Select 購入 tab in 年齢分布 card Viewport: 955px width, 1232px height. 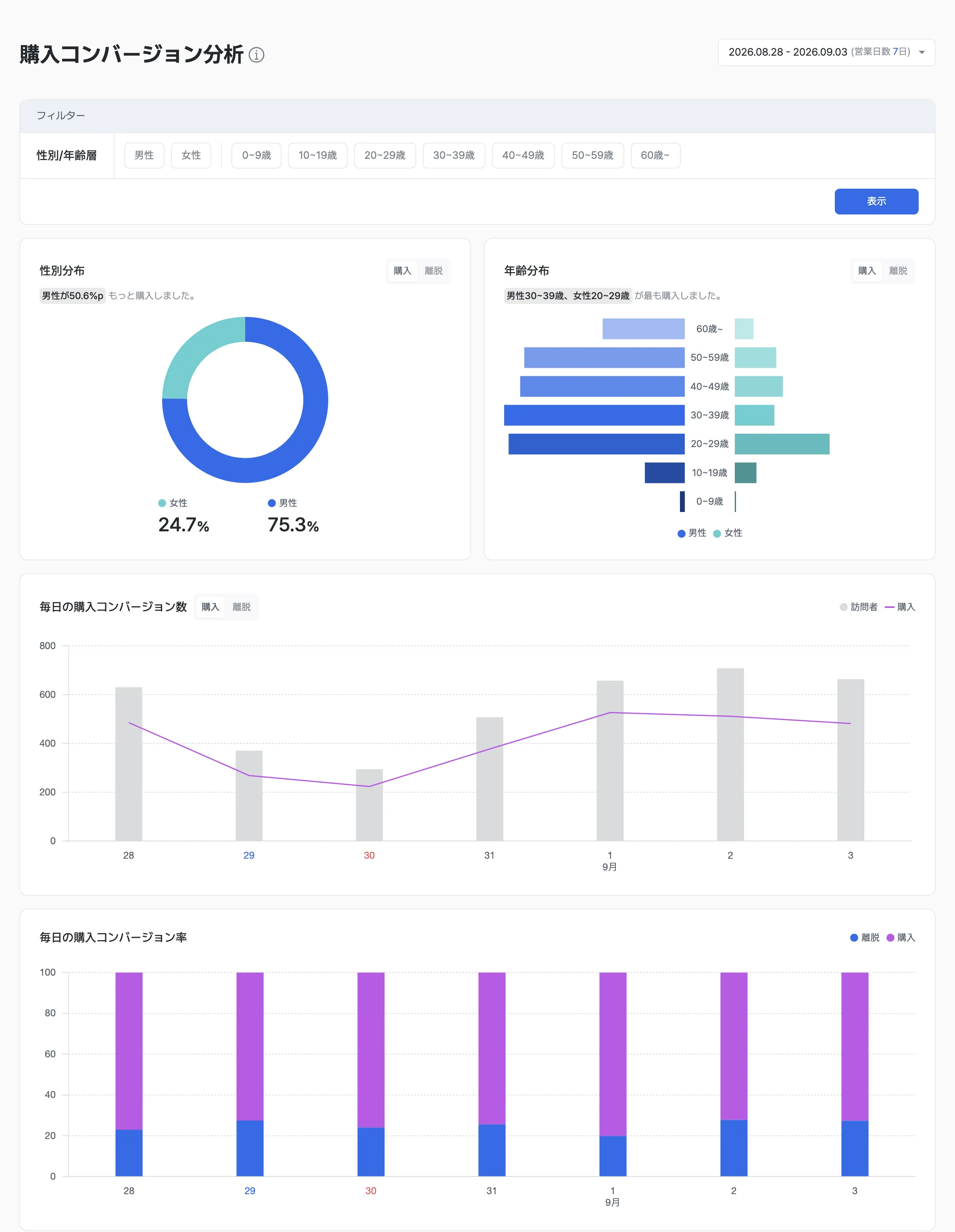tap(867, 271)
